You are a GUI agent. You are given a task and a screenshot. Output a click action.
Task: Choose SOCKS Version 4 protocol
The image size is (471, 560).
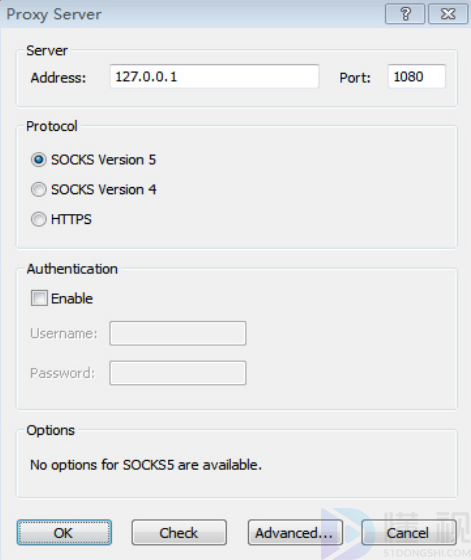(39, 189)
